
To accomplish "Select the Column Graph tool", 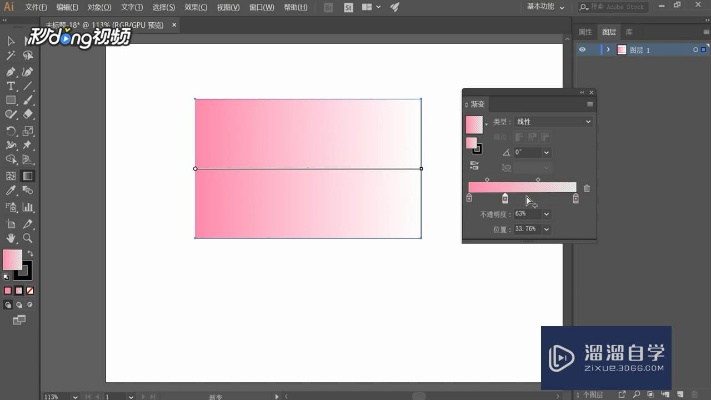I will (28, 207).
